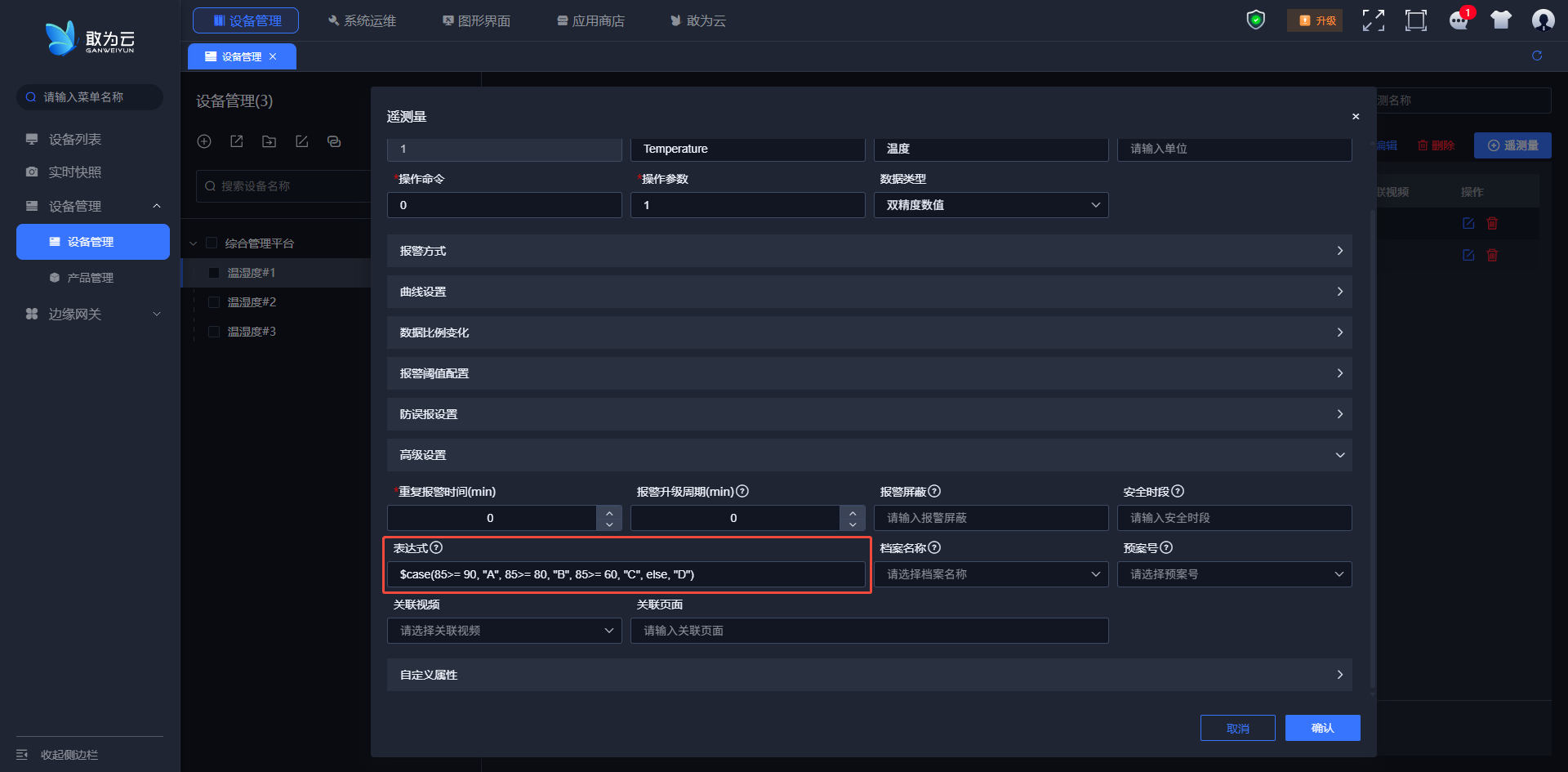Open the 数据类型 dropdown
Screen dimensions: 1568x772
pyautogui.click(x=991, y=205)
